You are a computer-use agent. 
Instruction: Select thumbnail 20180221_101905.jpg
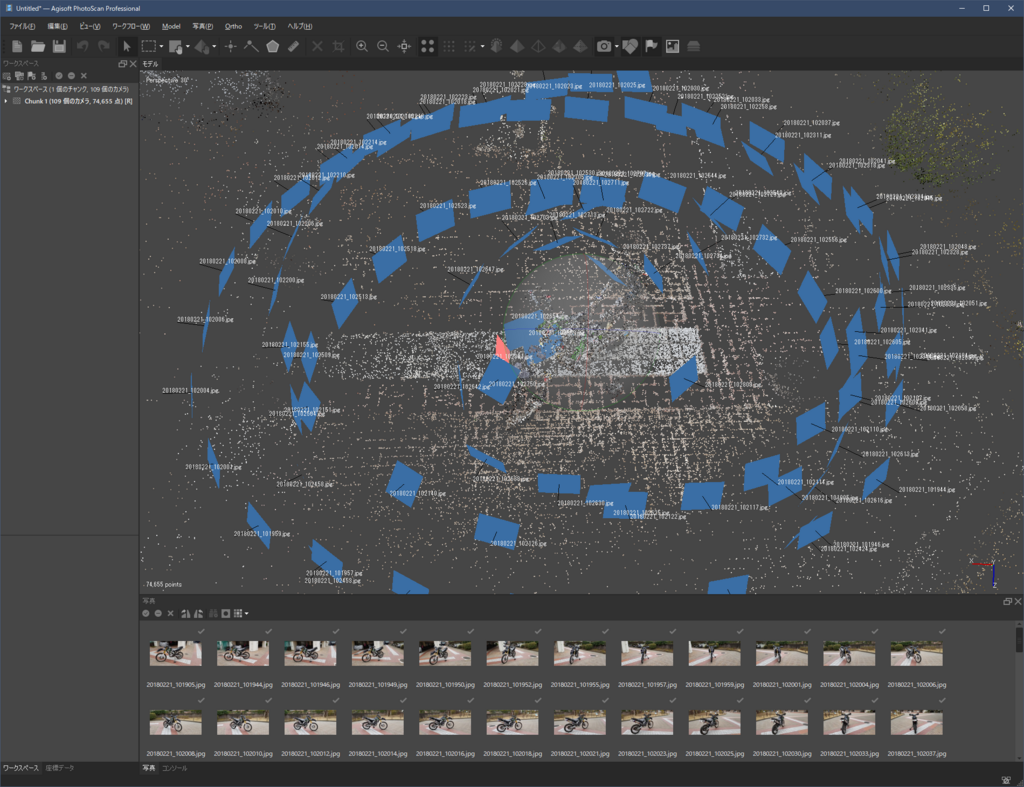click(x=176, y=653)
